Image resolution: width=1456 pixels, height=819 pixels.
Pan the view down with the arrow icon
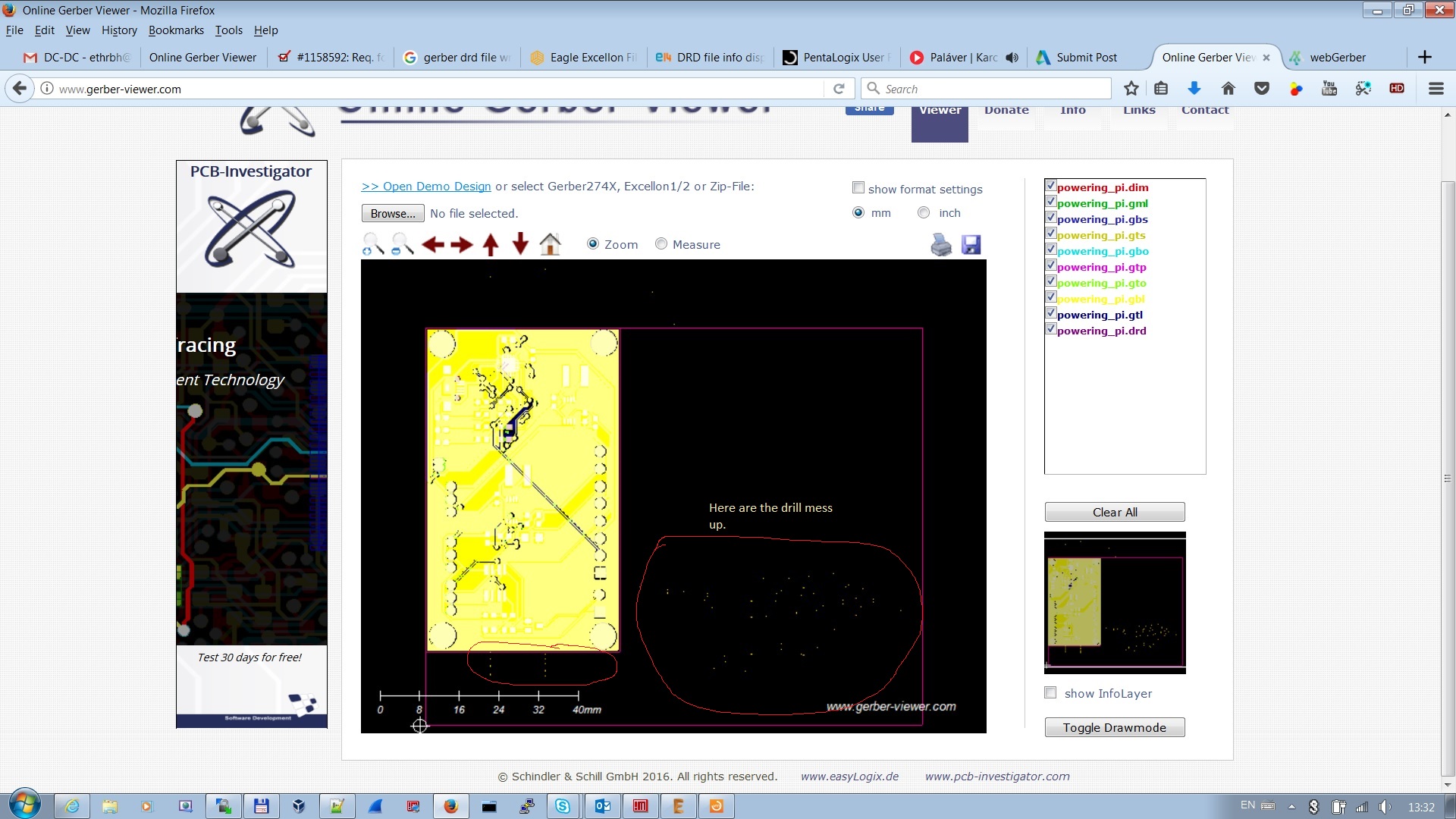520,244
